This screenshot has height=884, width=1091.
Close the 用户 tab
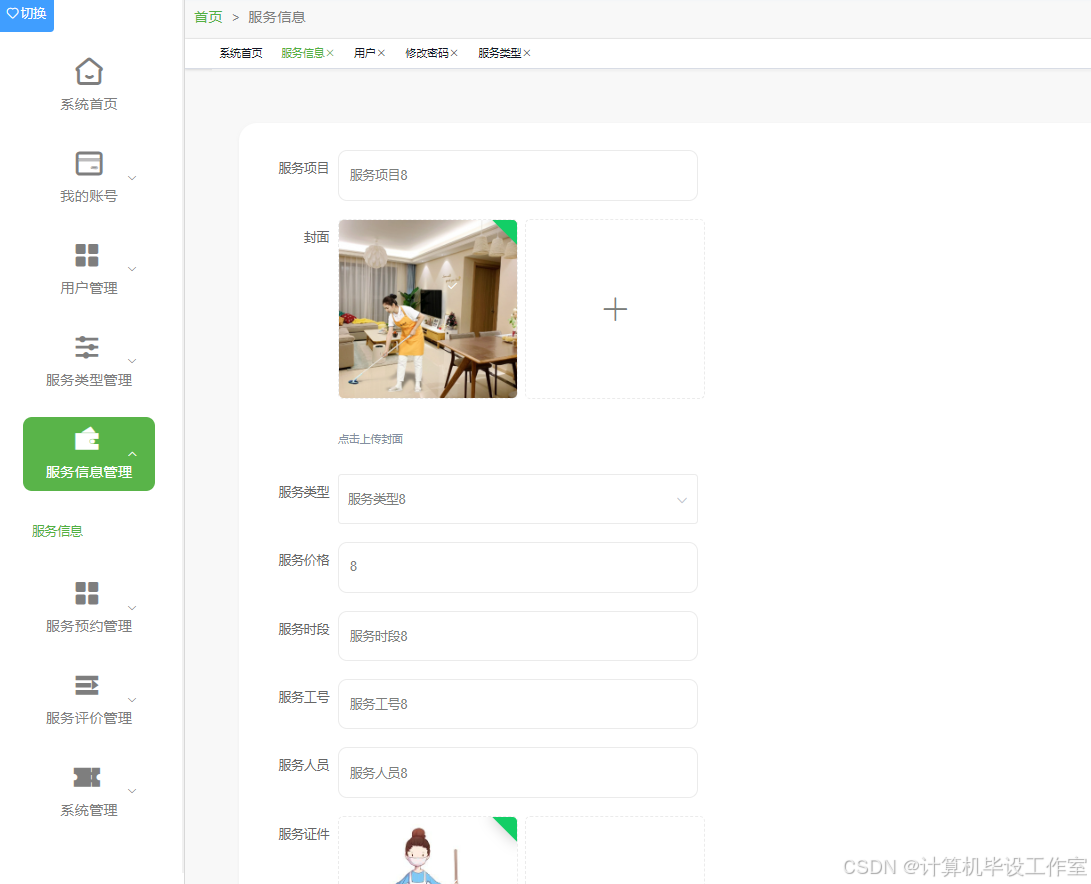pos(381,53)
